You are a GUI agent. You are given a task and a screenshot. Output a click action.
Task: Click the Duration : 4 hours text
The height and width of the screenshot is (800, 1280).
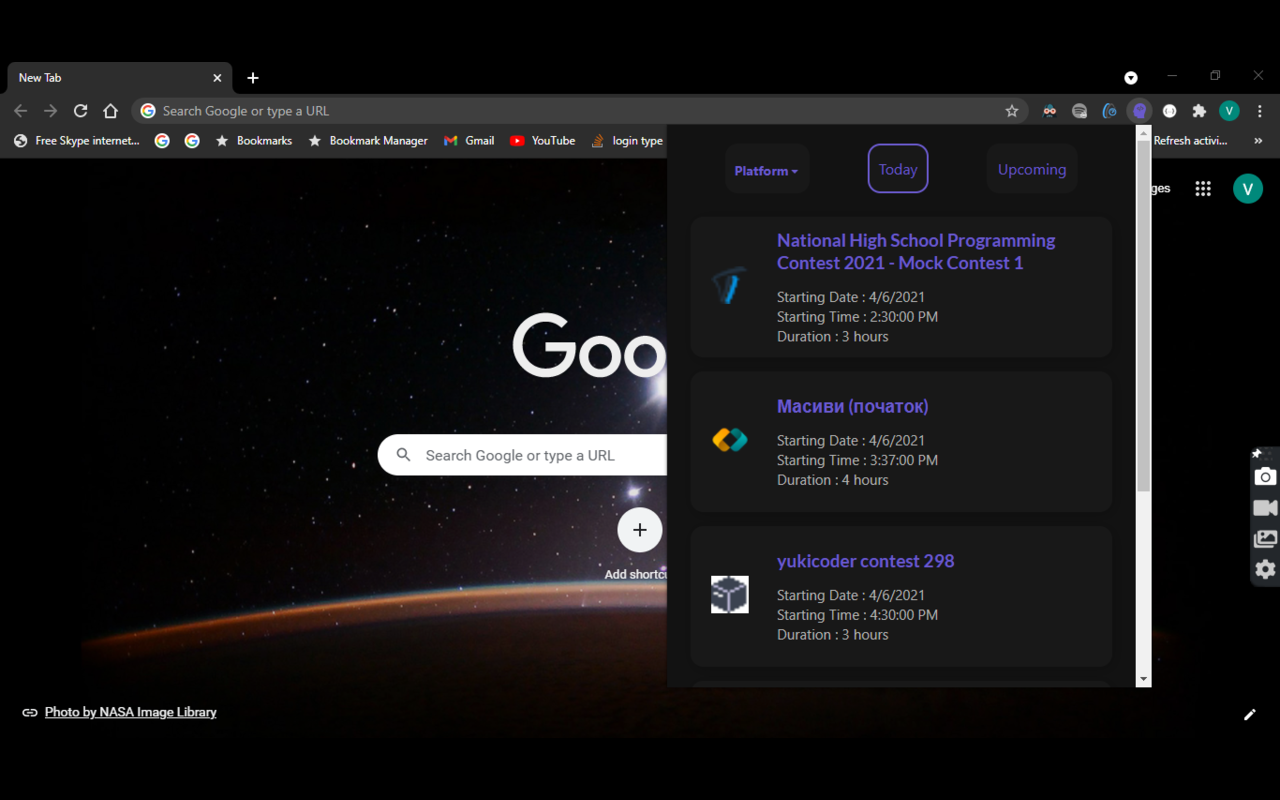832,480
